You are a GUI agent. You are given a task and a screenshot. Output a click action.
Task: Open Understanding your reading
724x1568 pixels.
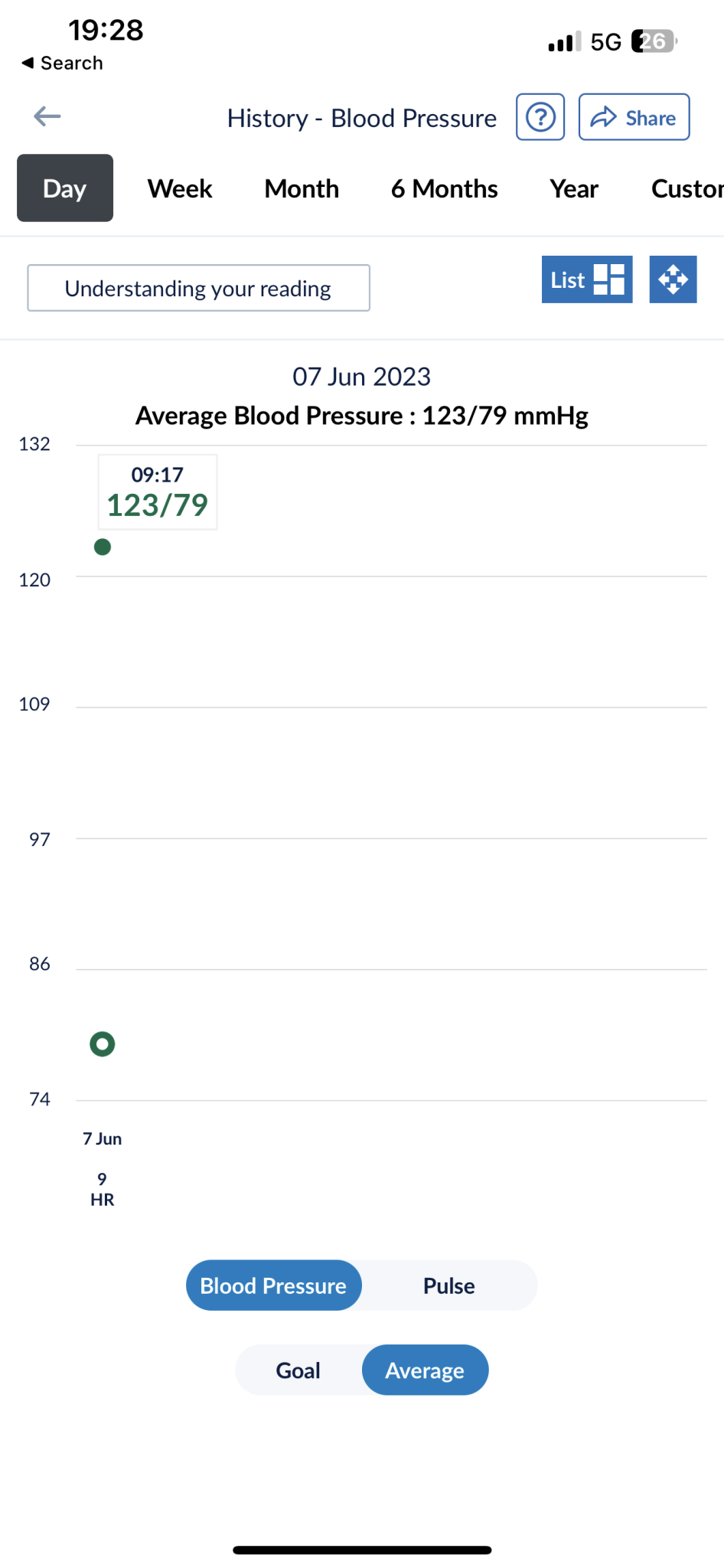click(x=198, y=288)
